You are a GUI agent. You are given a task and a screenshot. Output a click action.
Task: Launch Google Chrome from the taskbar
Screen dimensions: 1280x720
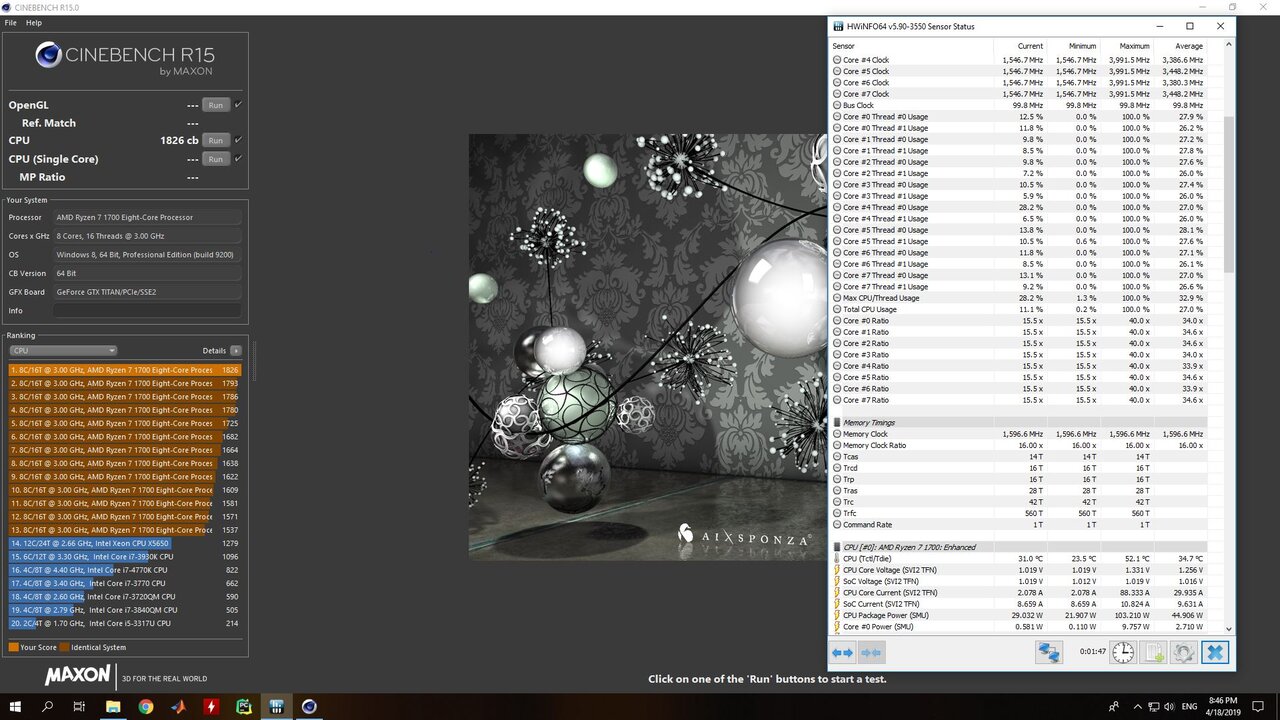146,706
